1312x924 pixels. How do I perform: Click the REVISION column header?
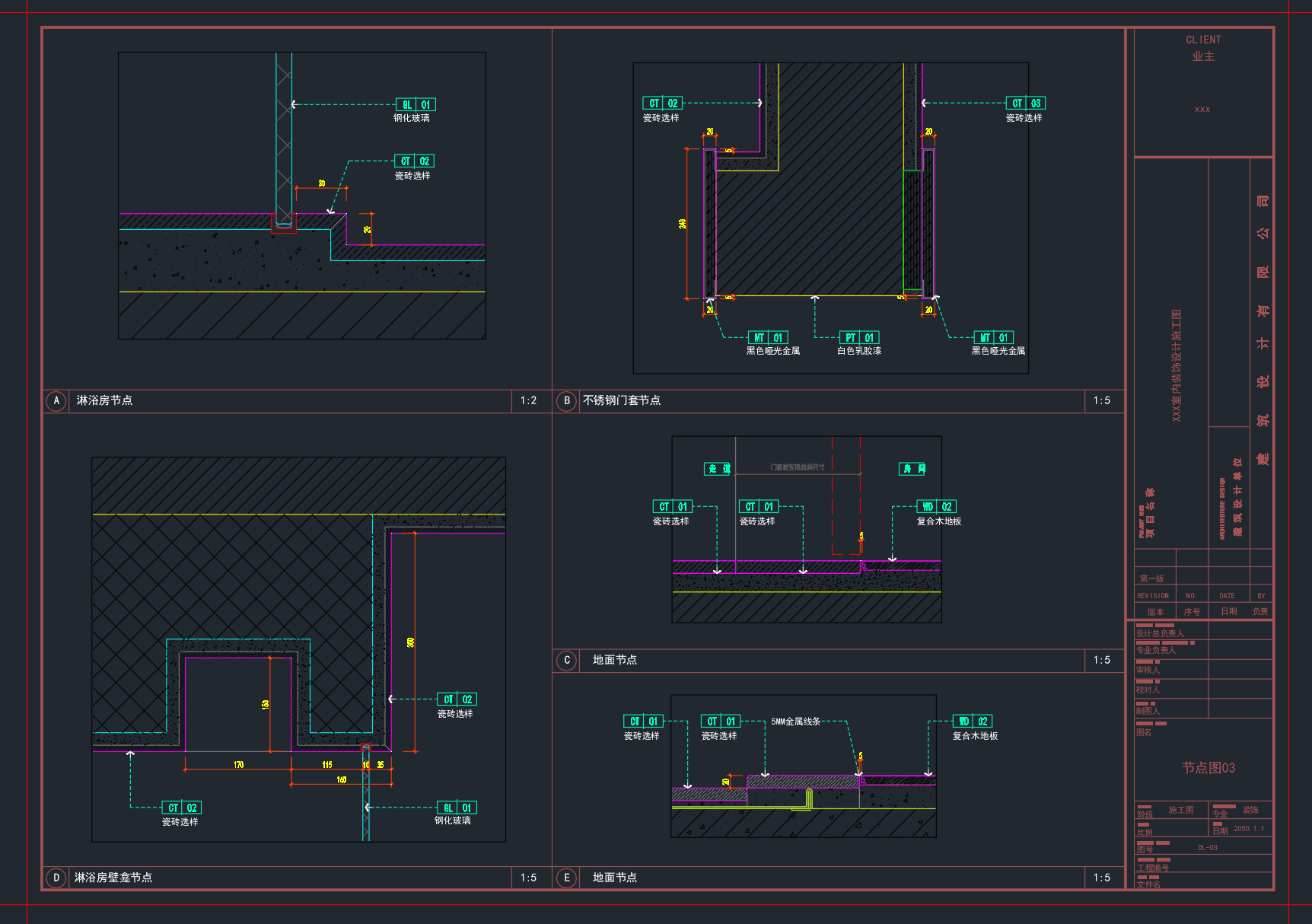click(x=1153, y=596)
